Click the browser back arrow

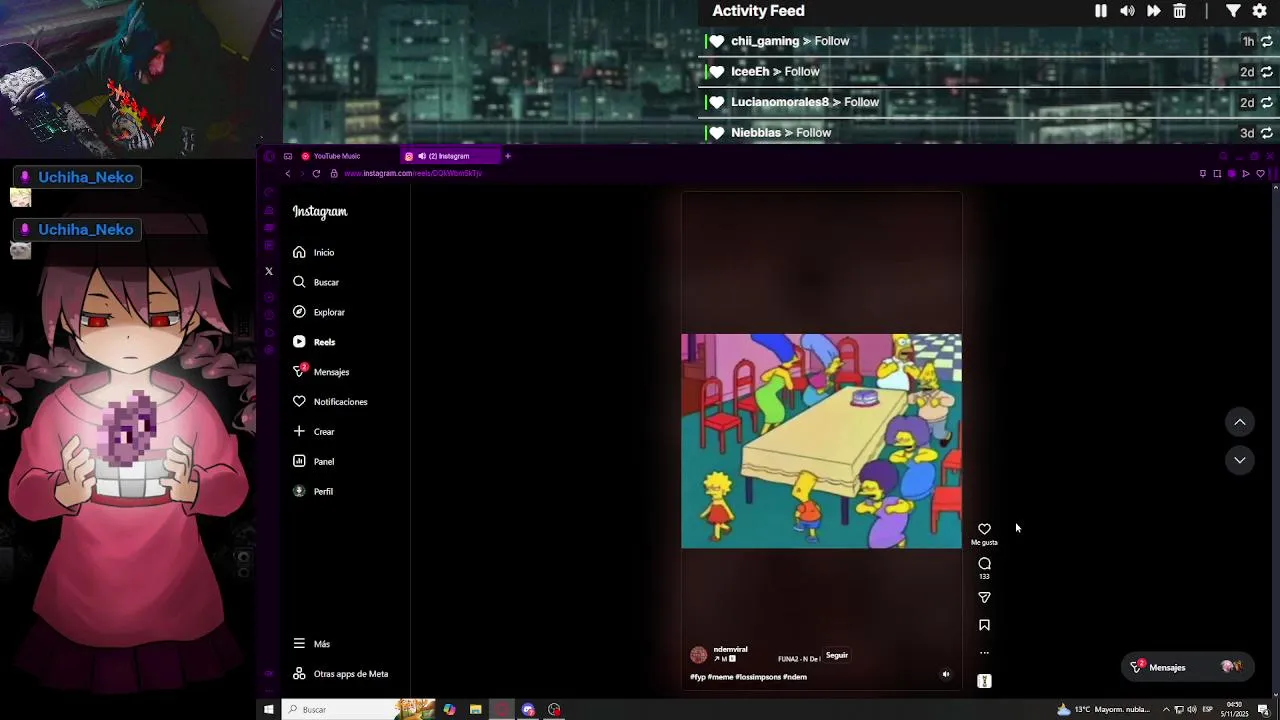288,174
